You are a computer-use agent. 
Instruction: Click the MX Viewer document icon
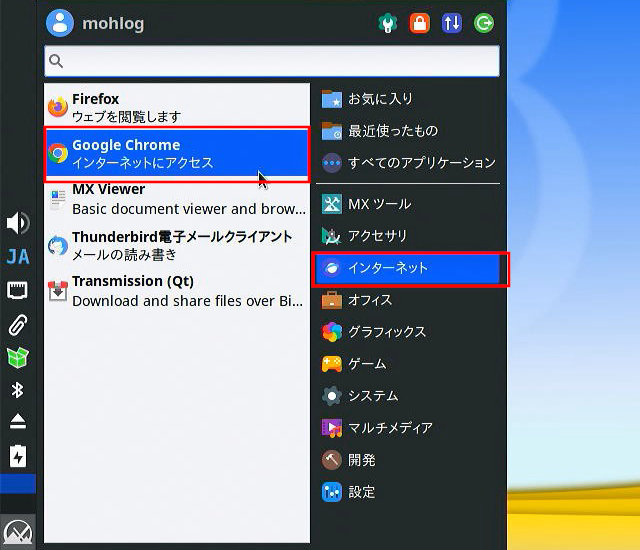click(x=58, y=200)
